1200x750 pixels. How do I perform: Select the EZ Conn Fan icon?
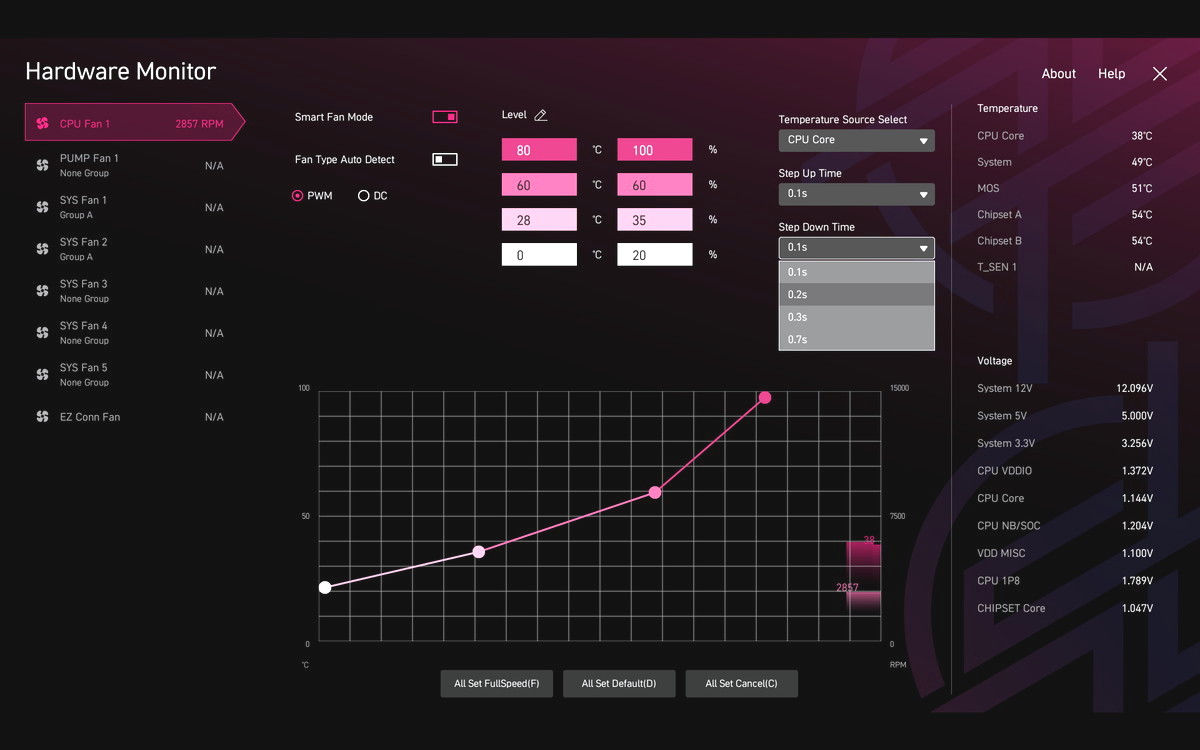click(x=42, y=417)
